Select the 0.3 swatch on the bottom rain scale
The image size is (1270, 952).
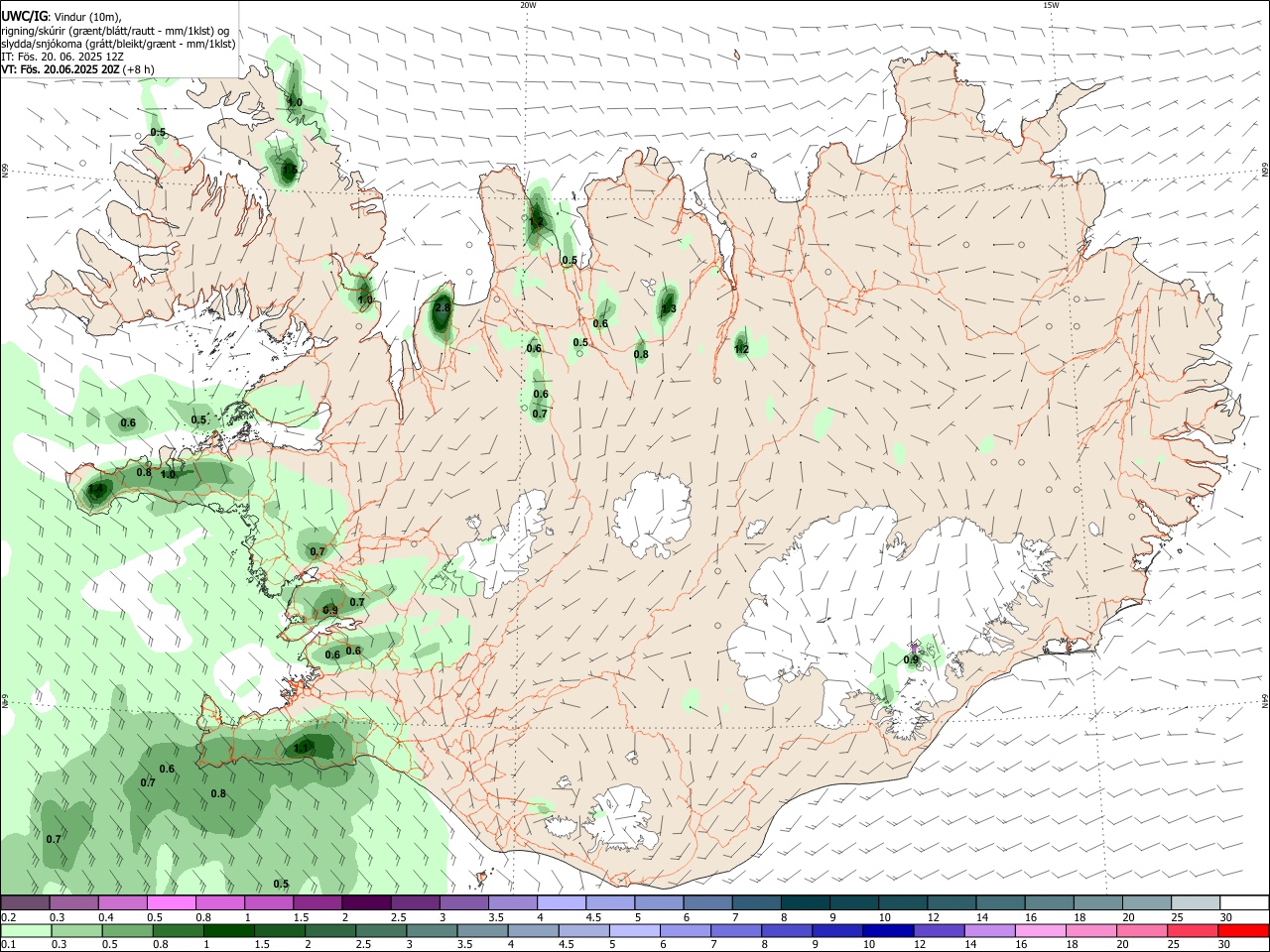(77, 930)
